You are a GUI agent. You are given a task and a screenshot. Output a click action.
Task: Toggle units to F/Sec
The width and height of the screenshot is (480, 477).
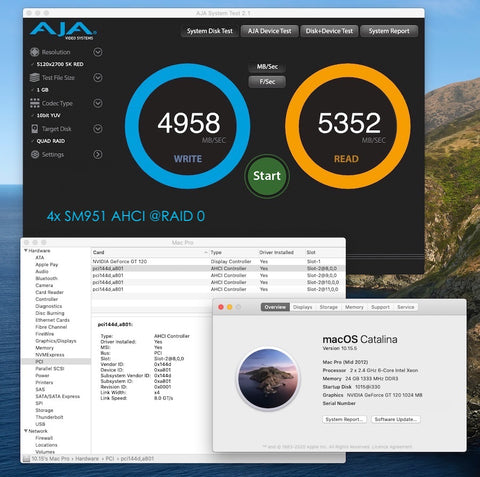267,82
